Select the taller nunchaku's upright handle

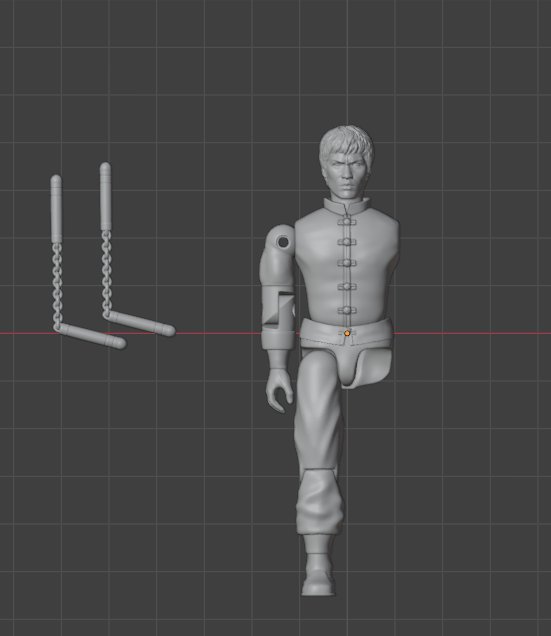tap(105, 196)
